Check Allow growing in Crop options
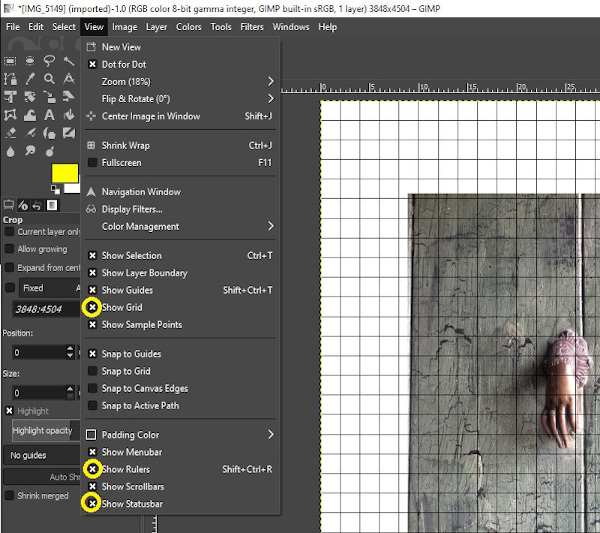 [9, 249]
